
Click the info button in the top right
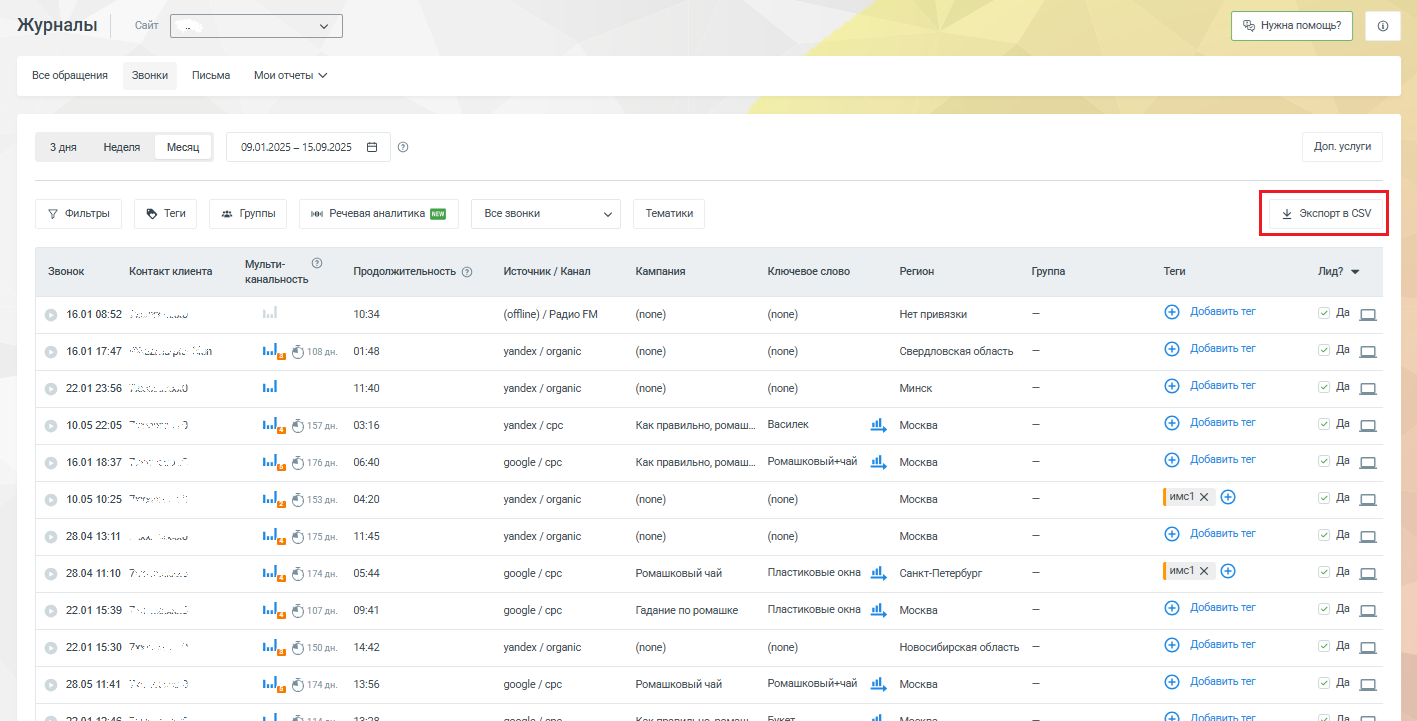click(1382, 26)
